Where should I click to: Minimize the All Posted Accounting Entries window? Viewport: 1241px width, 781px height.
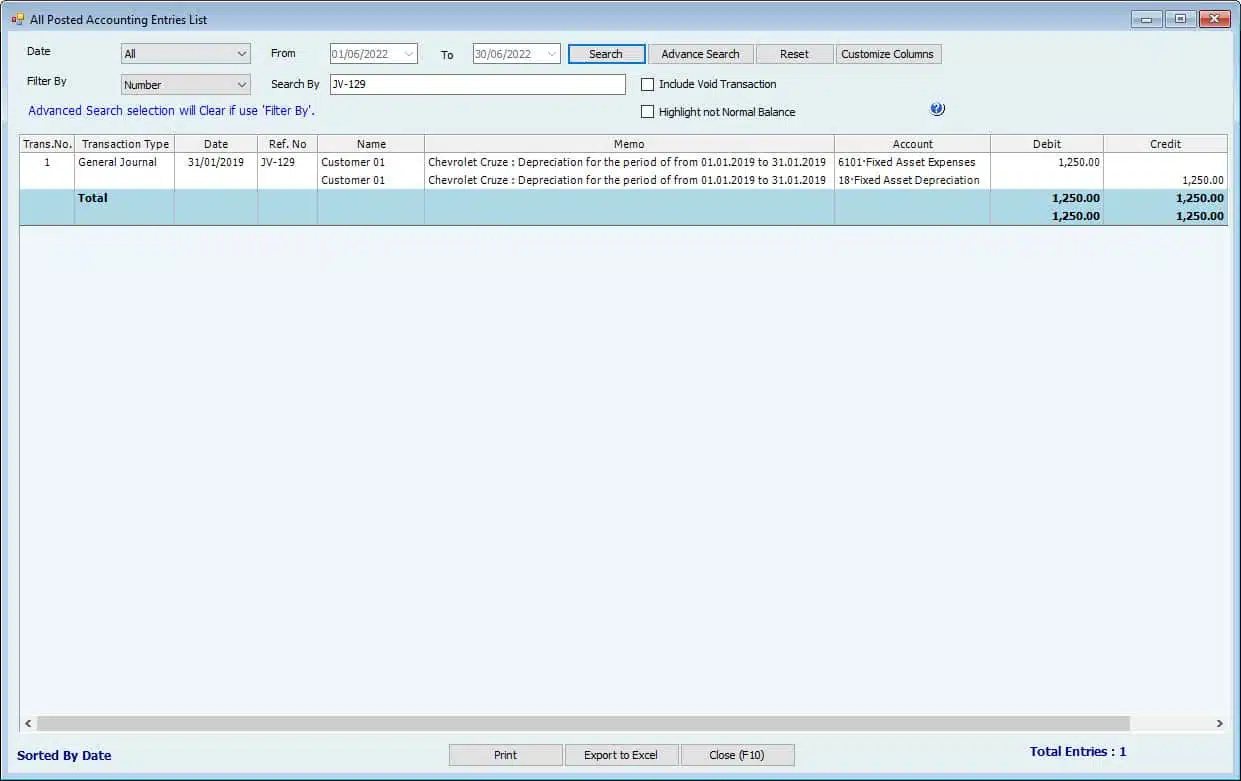pos(1146,19)
